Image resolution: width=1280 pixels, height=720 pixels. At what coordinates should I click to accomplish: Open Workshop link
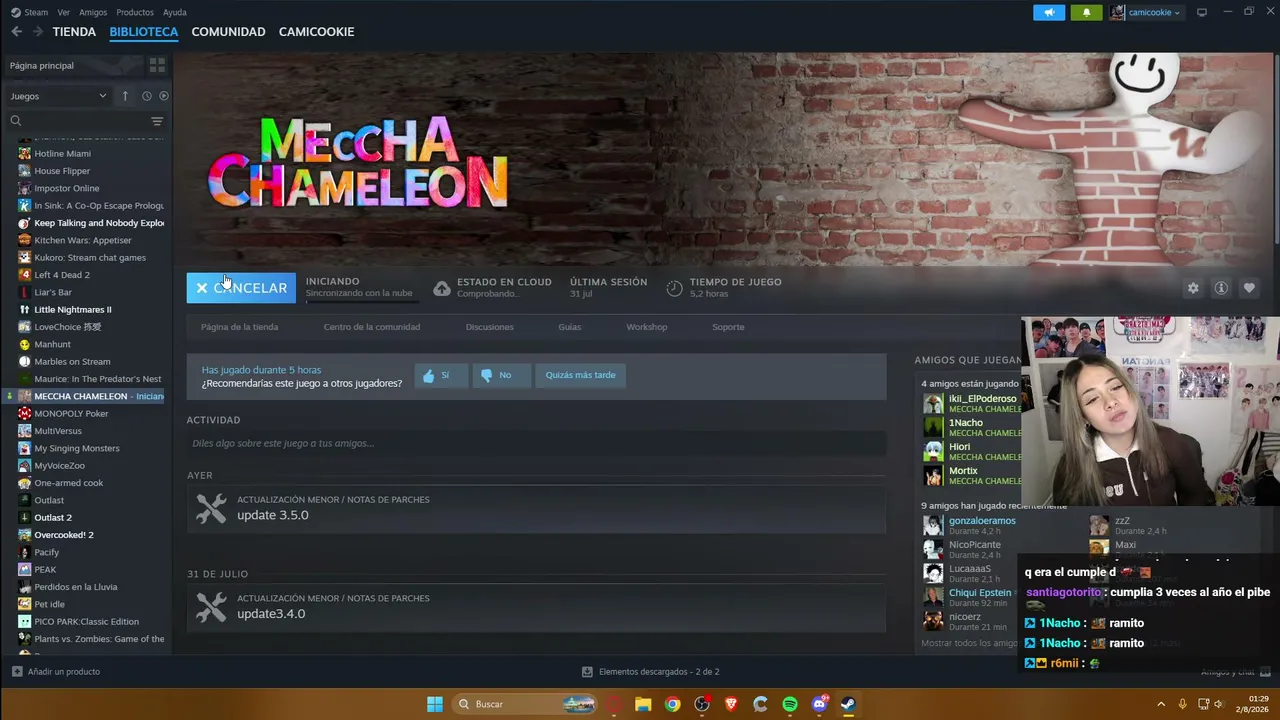coord(647,327)
